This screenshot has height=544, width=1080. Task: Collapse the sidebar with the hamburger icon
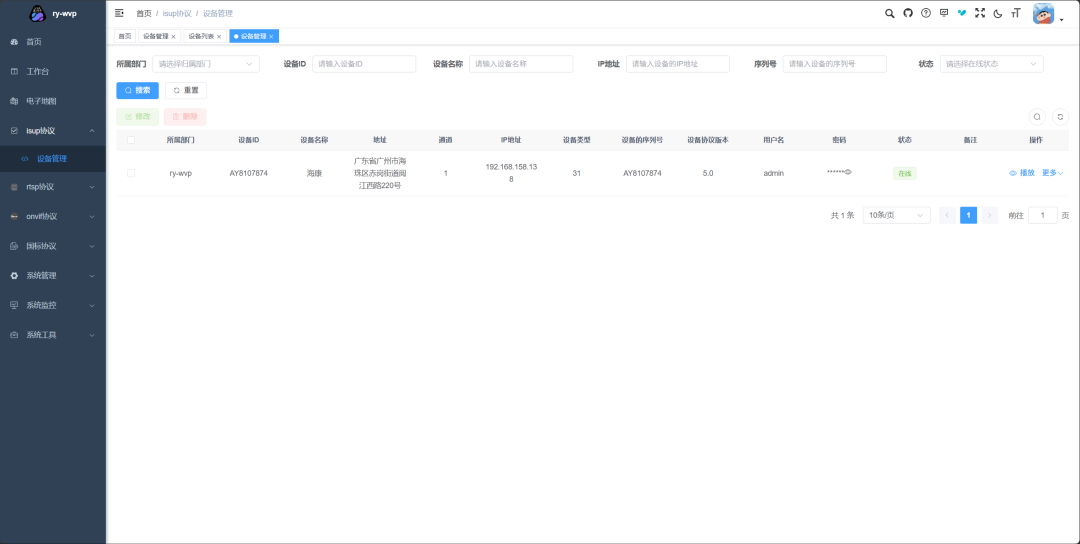click(120, 13)
